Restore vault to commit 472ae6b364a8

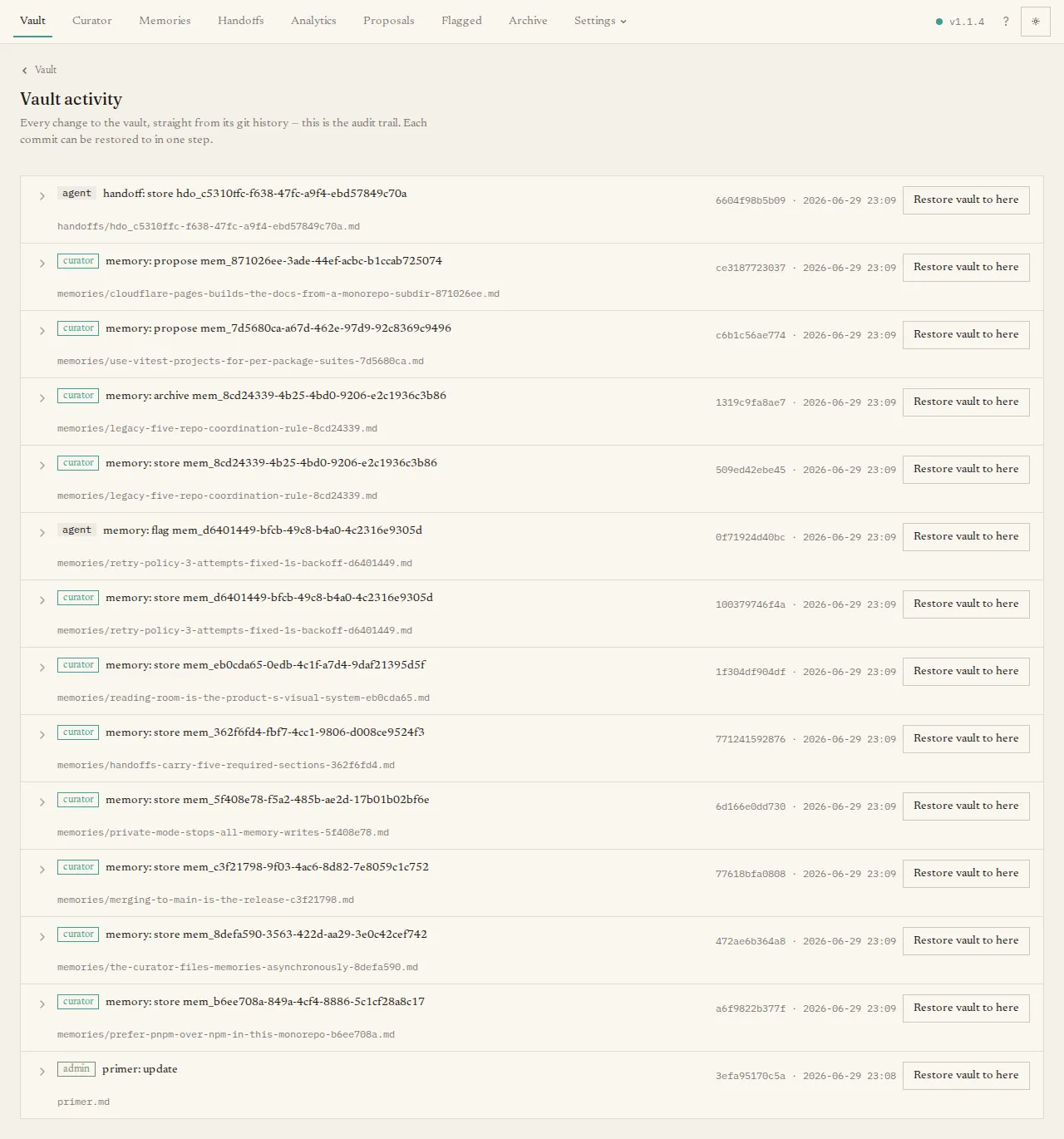click(x=966, y=941)
